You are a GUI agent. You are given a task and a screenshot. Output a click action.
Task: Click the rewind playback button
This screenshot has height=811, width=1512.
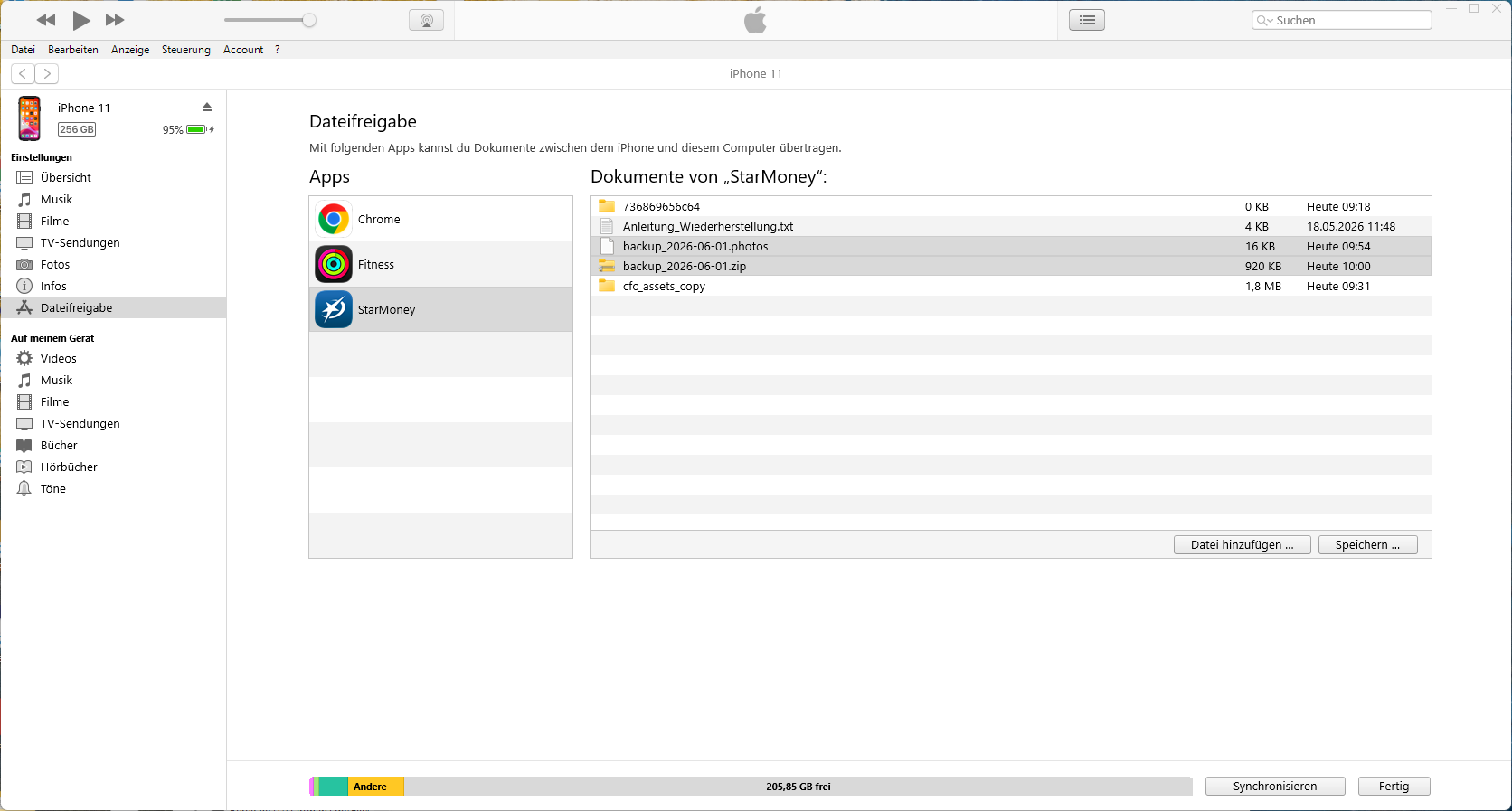pyautogui.click(x=46, y=20)
